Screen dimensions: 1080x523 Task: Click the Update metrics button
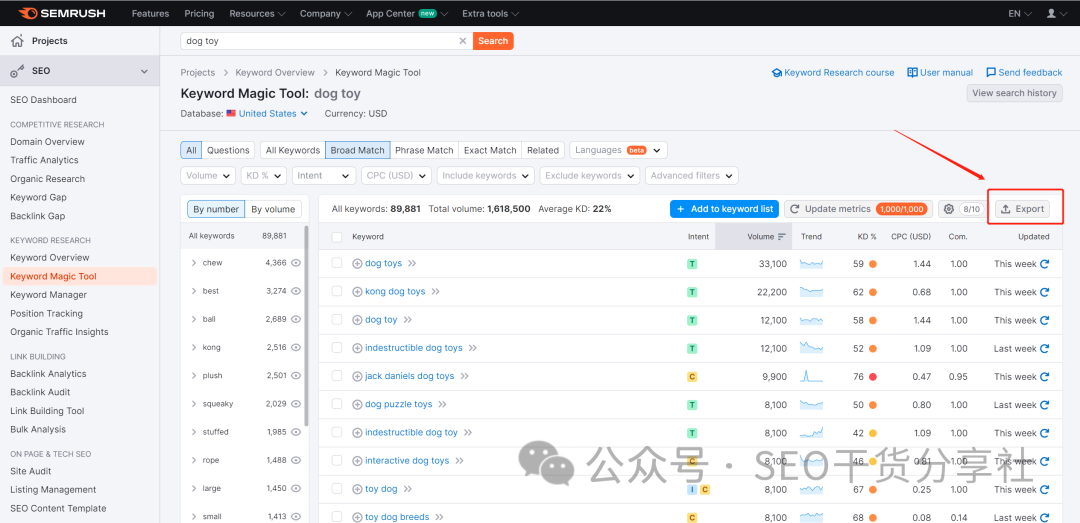tap(858, 209)
